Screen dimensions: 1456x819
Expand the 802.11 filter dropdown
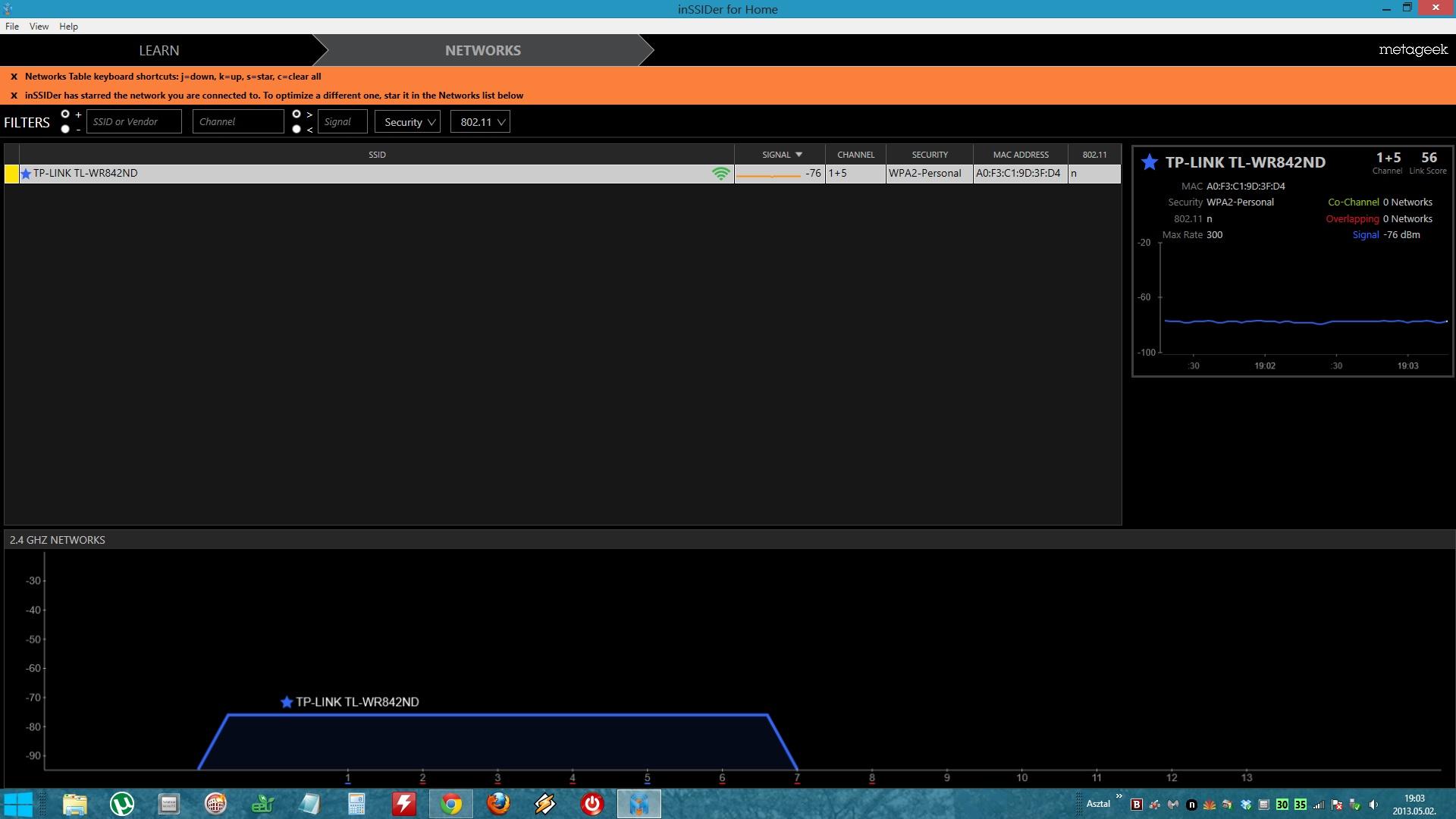click(480, 122)
